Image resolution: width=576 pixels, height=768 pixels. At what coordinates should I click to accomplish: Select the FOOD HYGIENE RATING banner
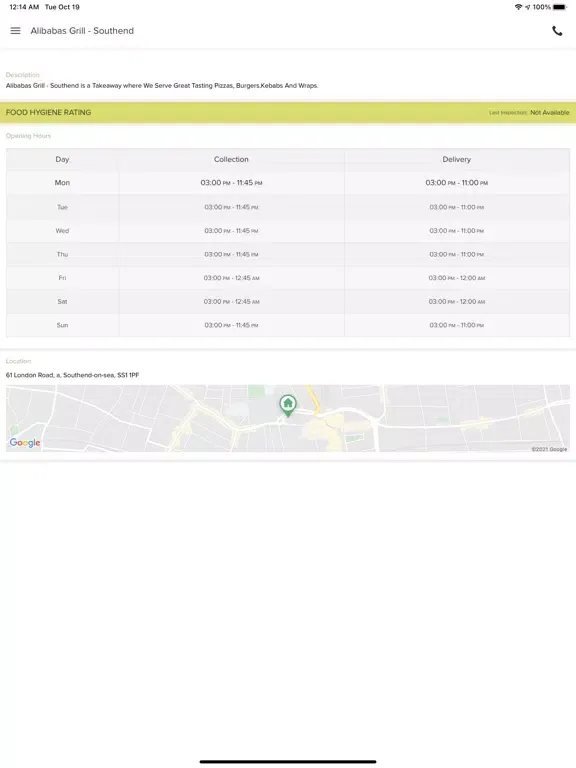(x=288, y=113)
